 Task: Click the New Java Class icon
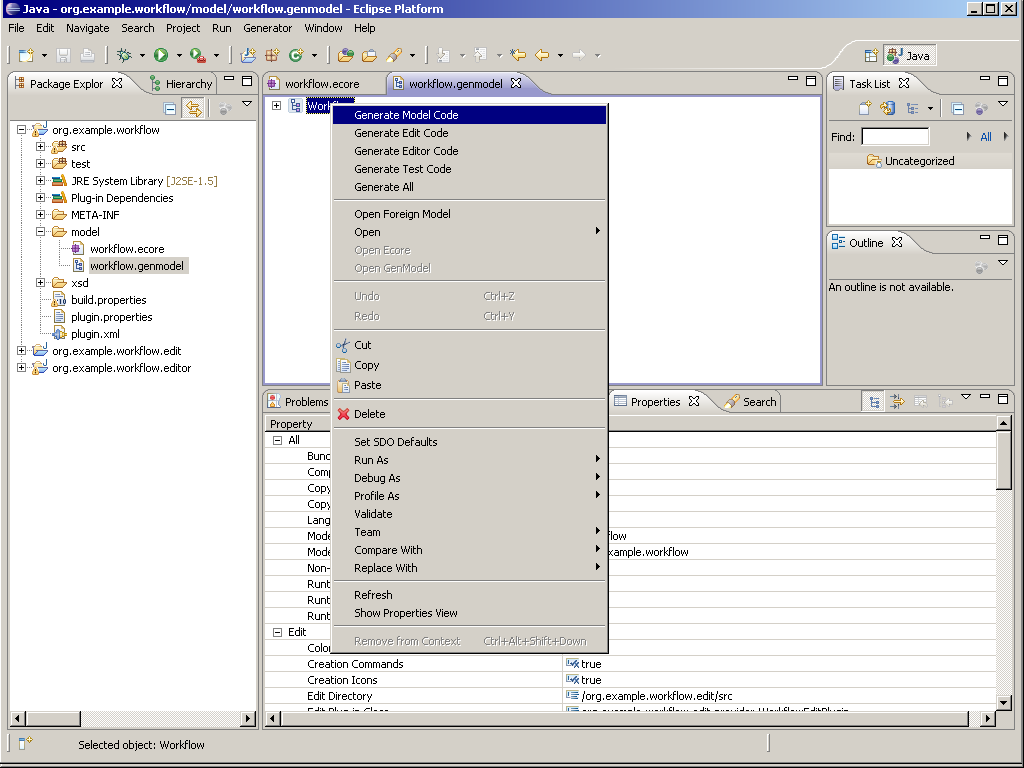296,56
